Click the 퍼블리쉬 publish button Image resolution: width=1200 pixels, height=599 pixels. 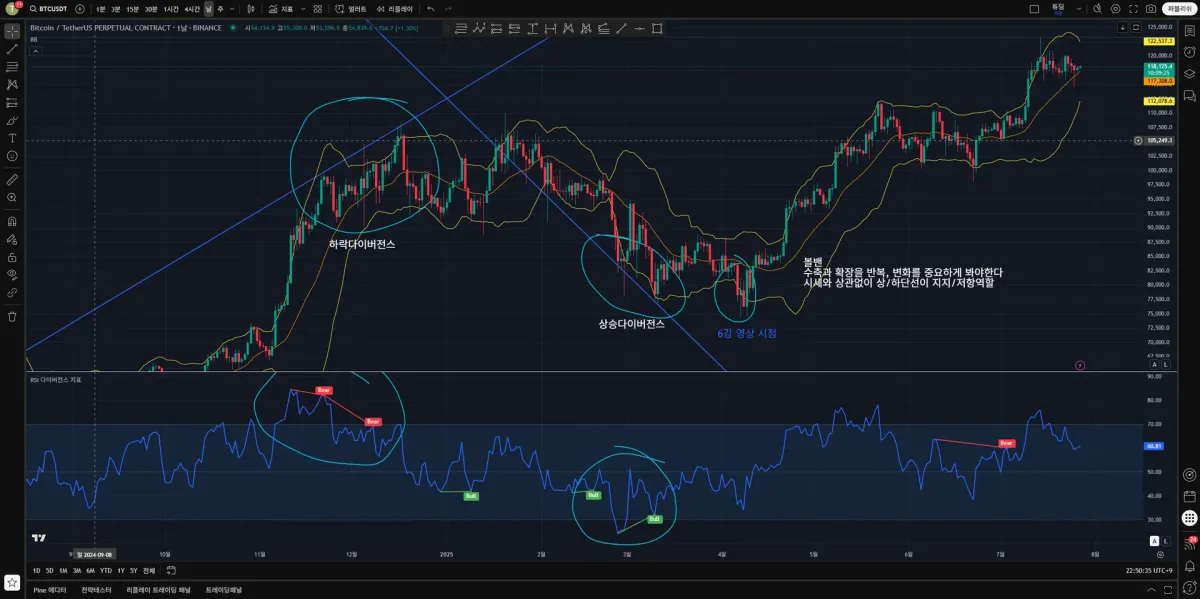click(1178, 8)
